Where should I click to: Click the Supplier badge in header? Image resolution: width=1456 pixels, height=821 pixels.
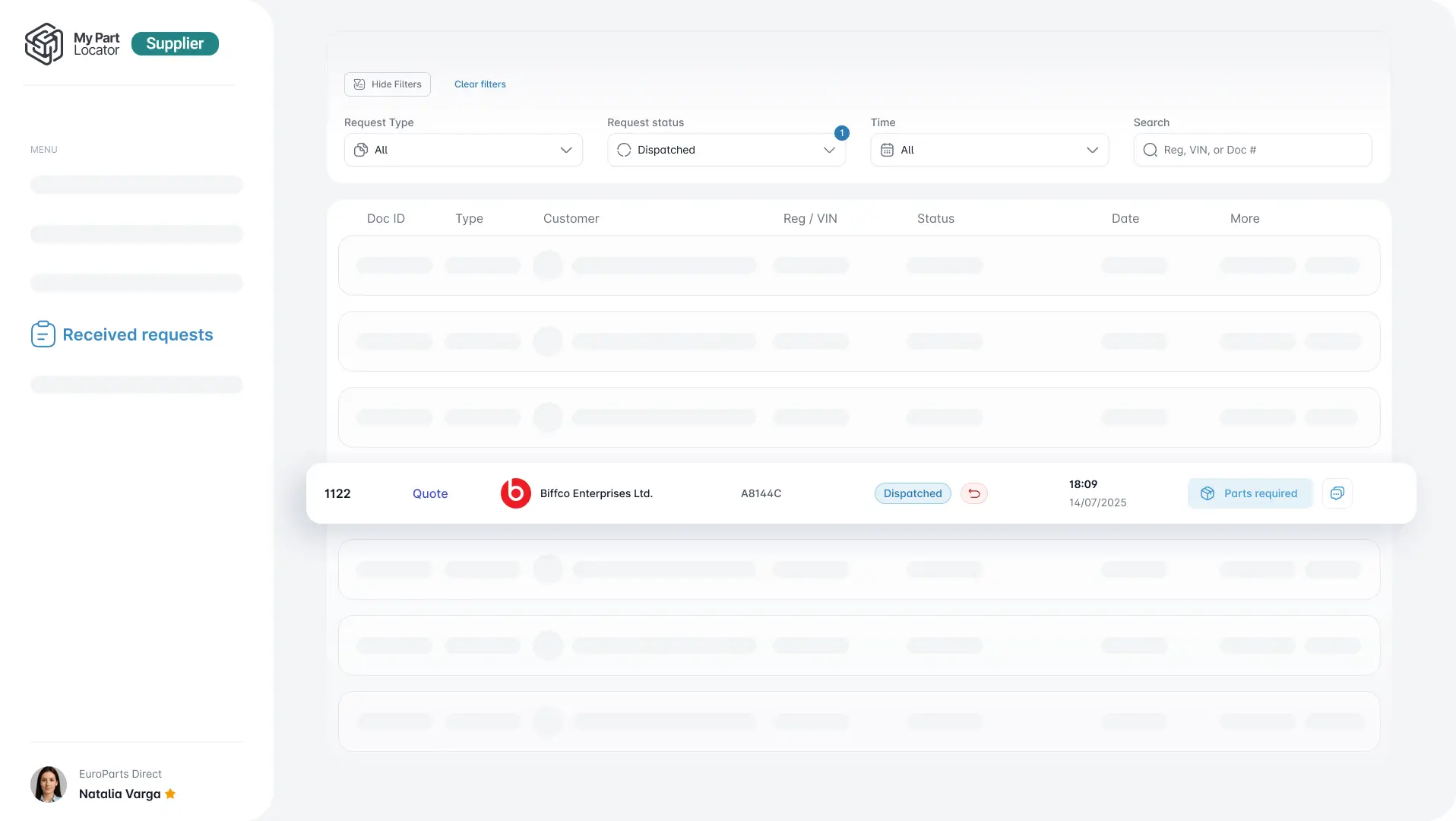(x=175, y=44)
